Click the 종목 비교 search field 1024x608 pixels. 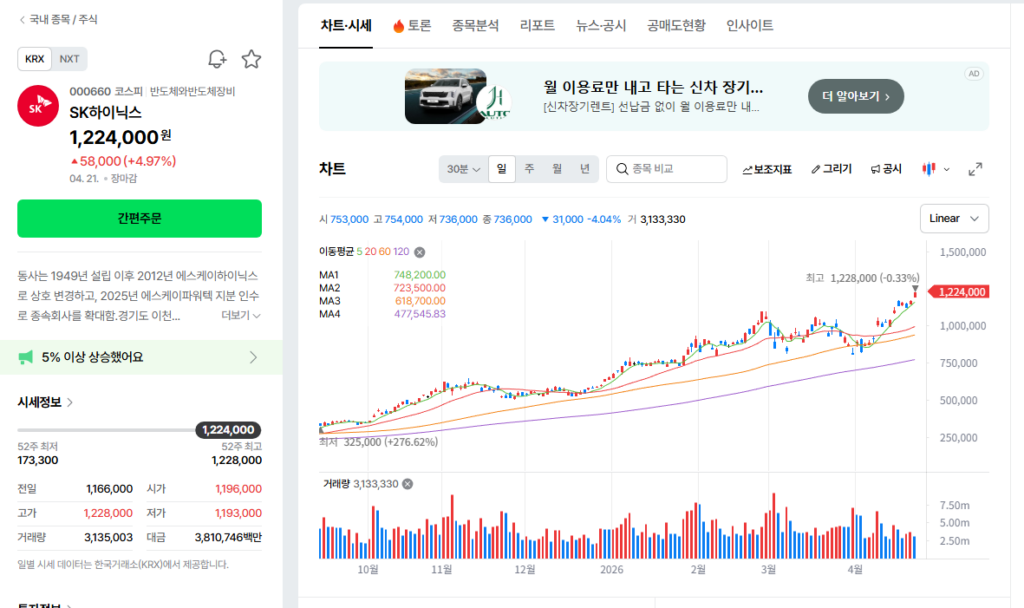point(666,169)
